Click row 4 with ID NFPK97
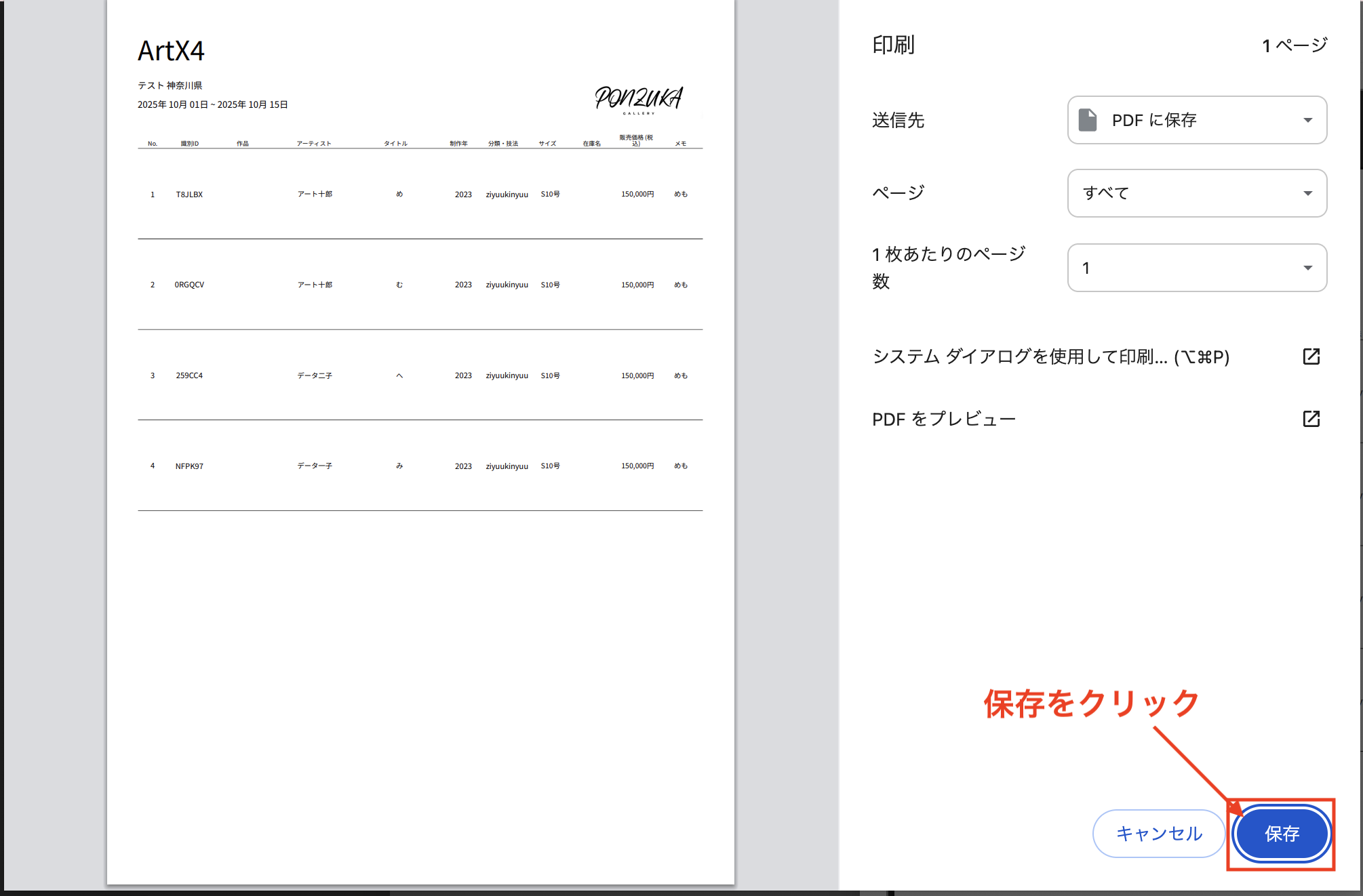Image resolution: width=1363 pixels, height=896 pixels. [189, 466]
